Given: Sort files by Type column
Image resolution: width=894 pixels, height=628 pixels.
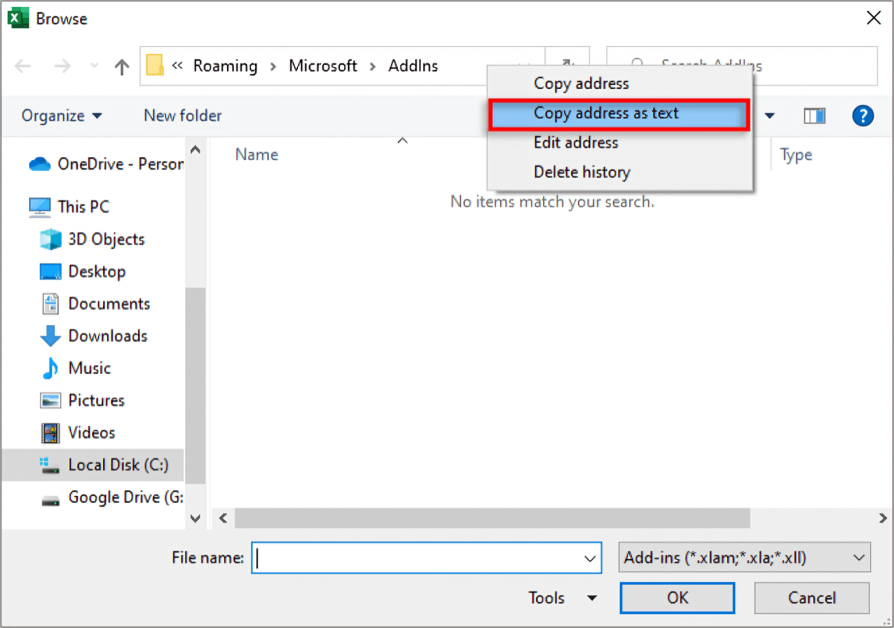Looking at the screenshot, I should 796,155.
